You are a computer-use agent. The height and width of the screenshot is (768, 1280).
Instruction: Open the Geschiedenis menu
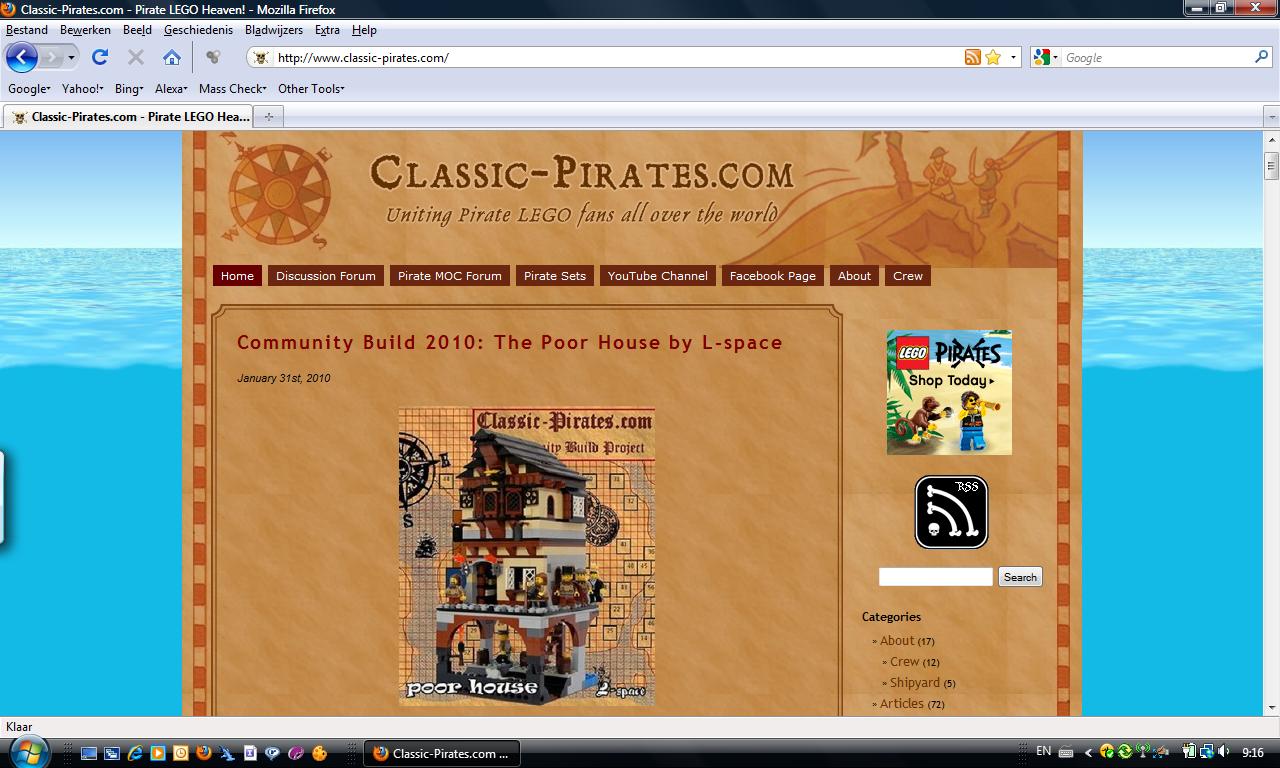pos(198,30)
